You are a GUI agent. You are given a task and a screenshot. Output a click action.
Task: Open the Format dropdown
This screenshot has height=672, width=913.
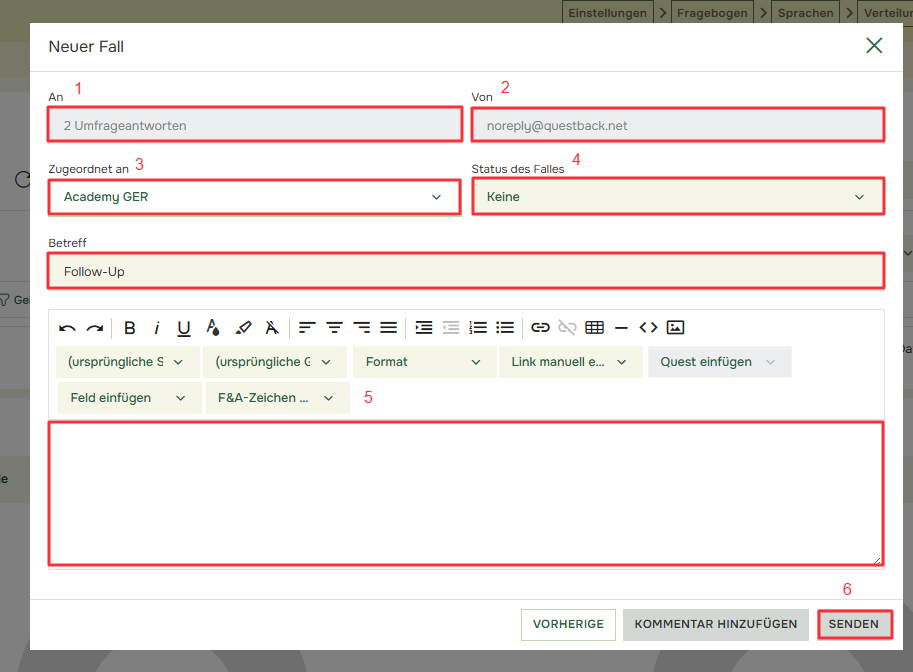tap(423, 362)
